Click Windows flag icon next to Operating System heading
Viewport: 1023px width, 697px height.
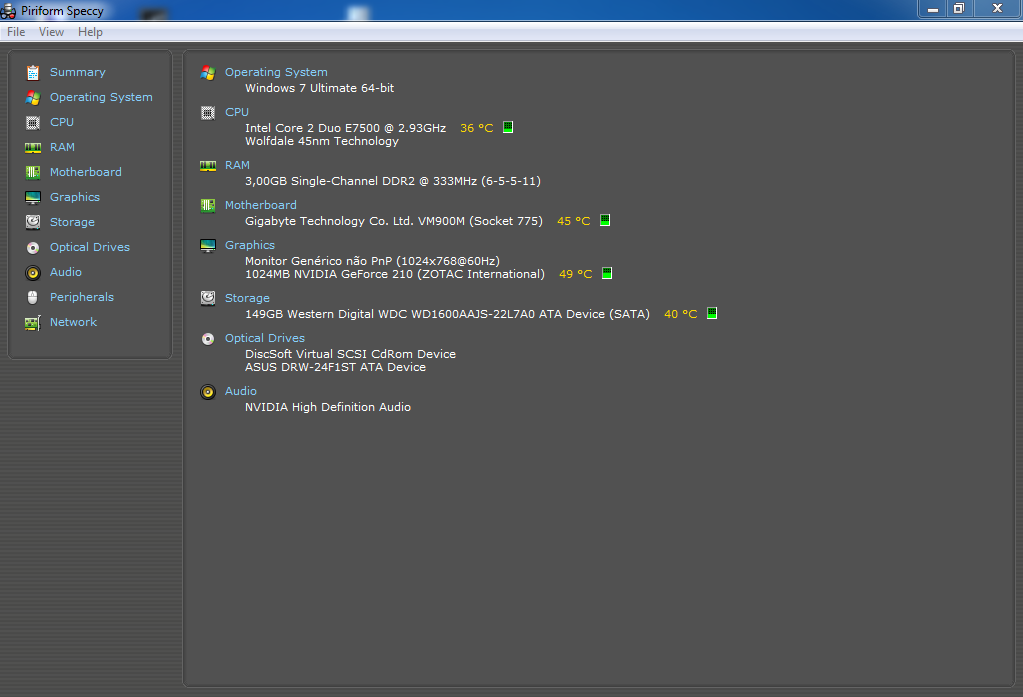coord(208,72)
